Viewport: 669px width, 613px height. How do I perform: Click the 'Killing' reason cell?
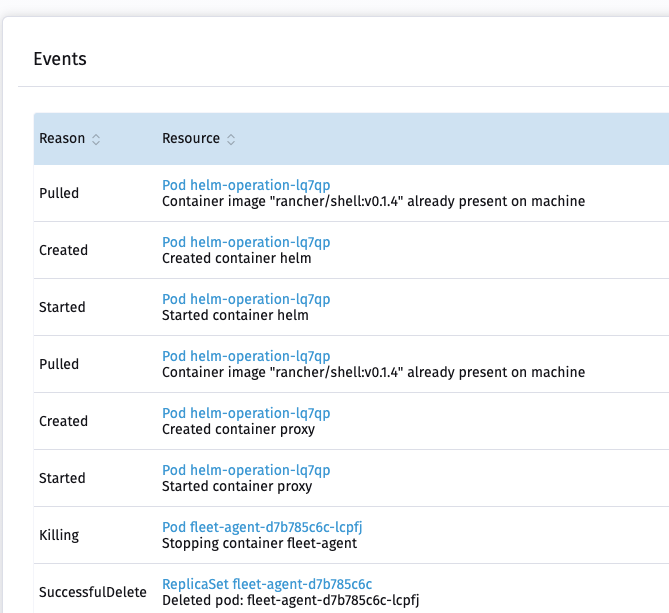(59, 535)
